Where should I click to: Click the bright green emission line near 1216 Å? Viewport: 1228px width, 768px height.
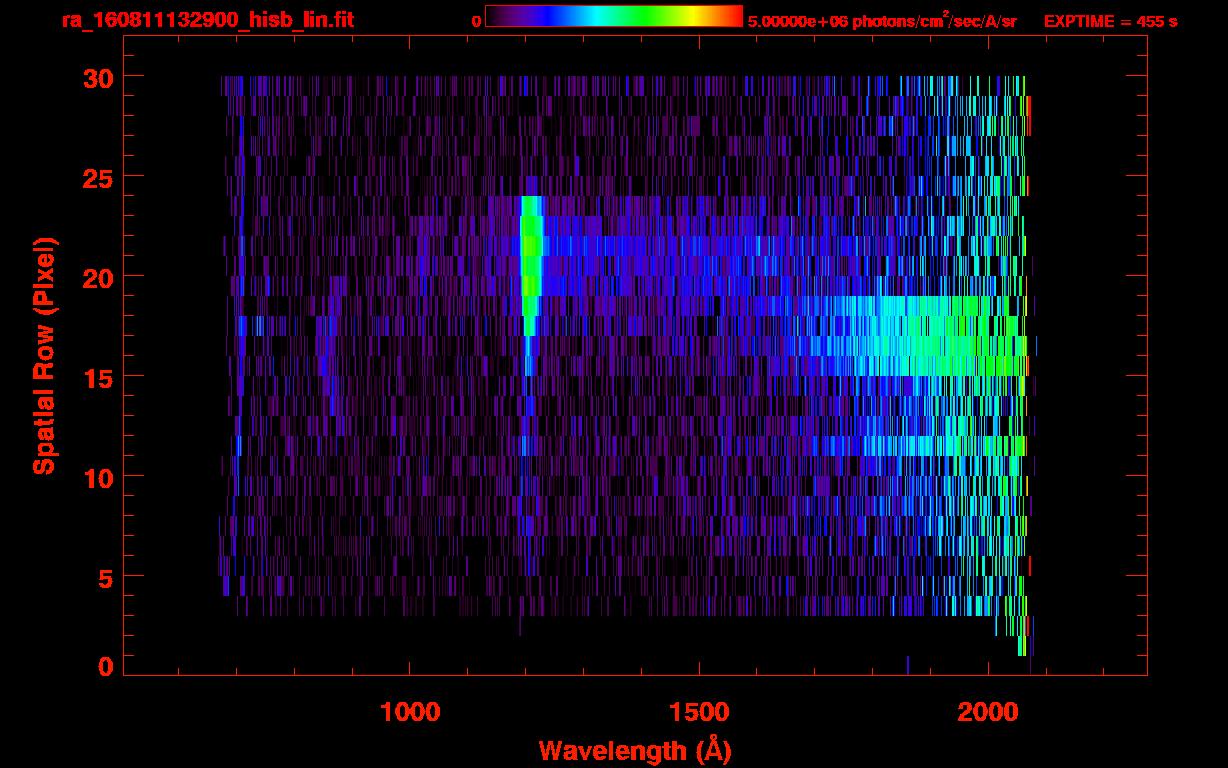coord(530,265)
